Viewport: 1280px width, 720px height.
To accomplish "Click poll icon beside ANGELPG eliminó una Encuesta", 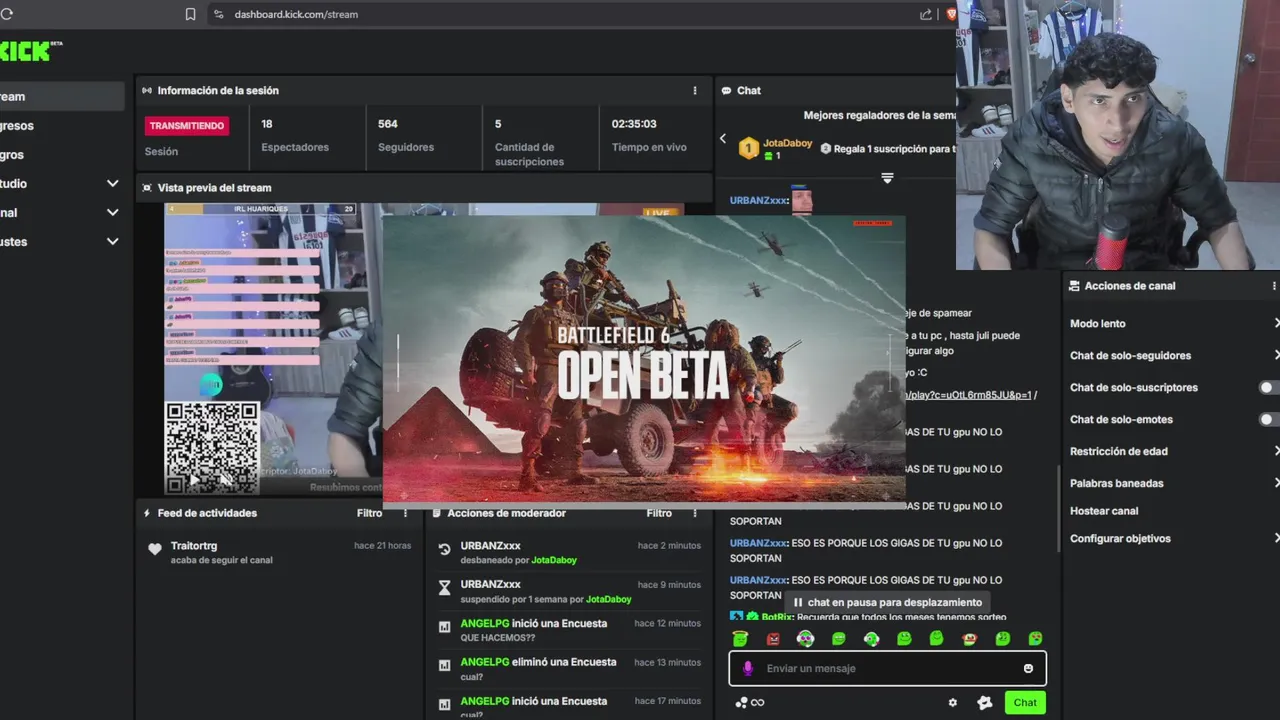I will pos(445,665).
